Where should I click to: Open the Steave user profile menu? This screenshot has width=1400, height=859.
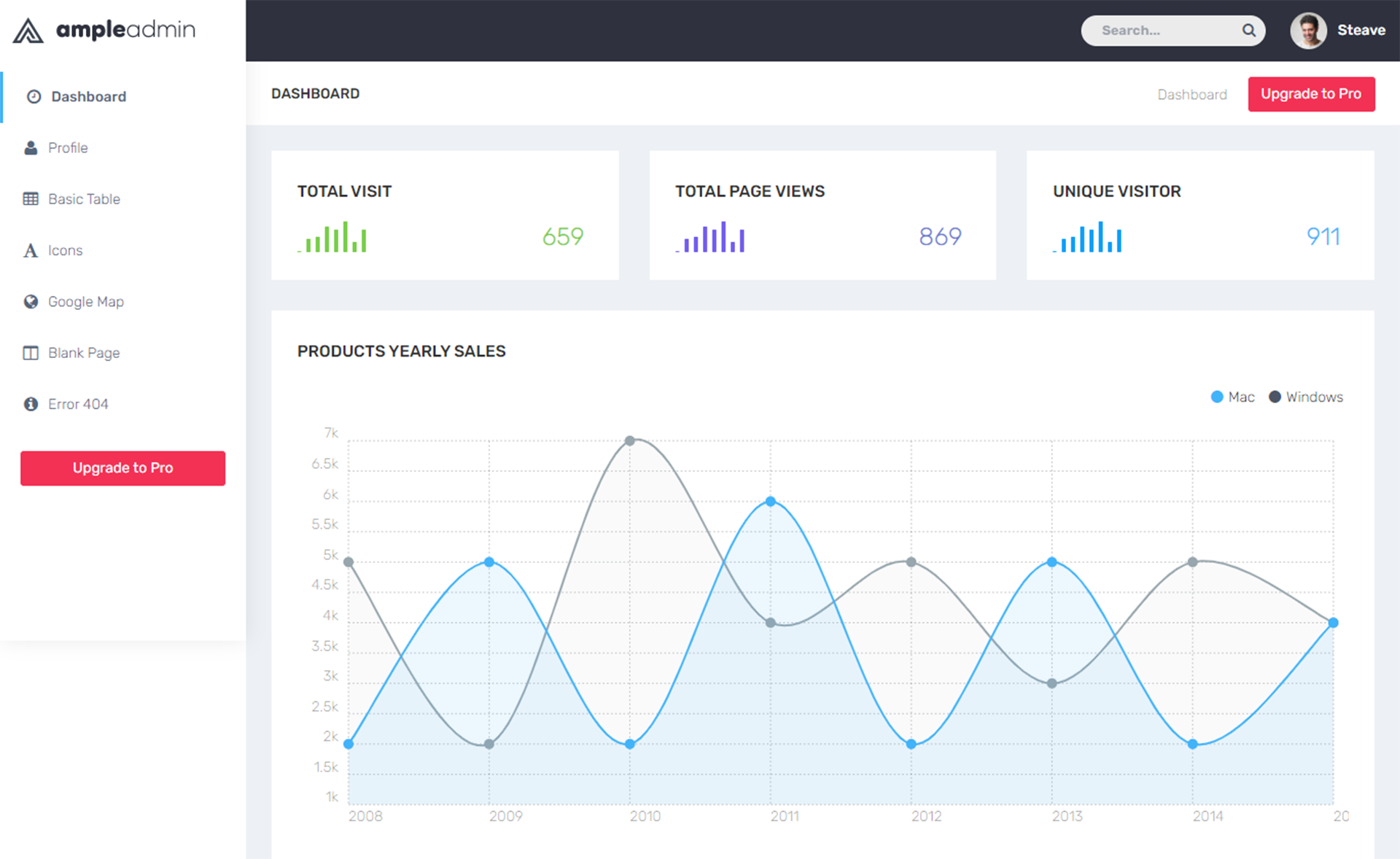1361,31
